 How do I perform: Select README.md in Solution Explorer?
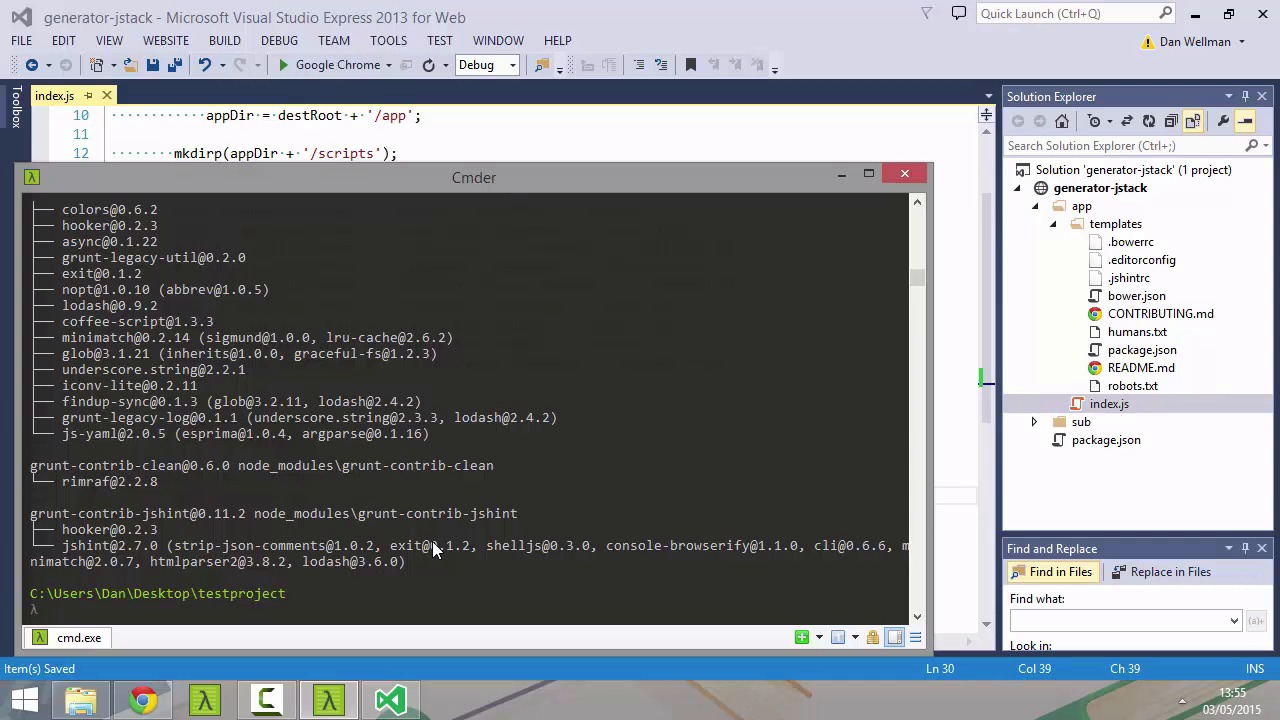click(x=1140, y=368)
